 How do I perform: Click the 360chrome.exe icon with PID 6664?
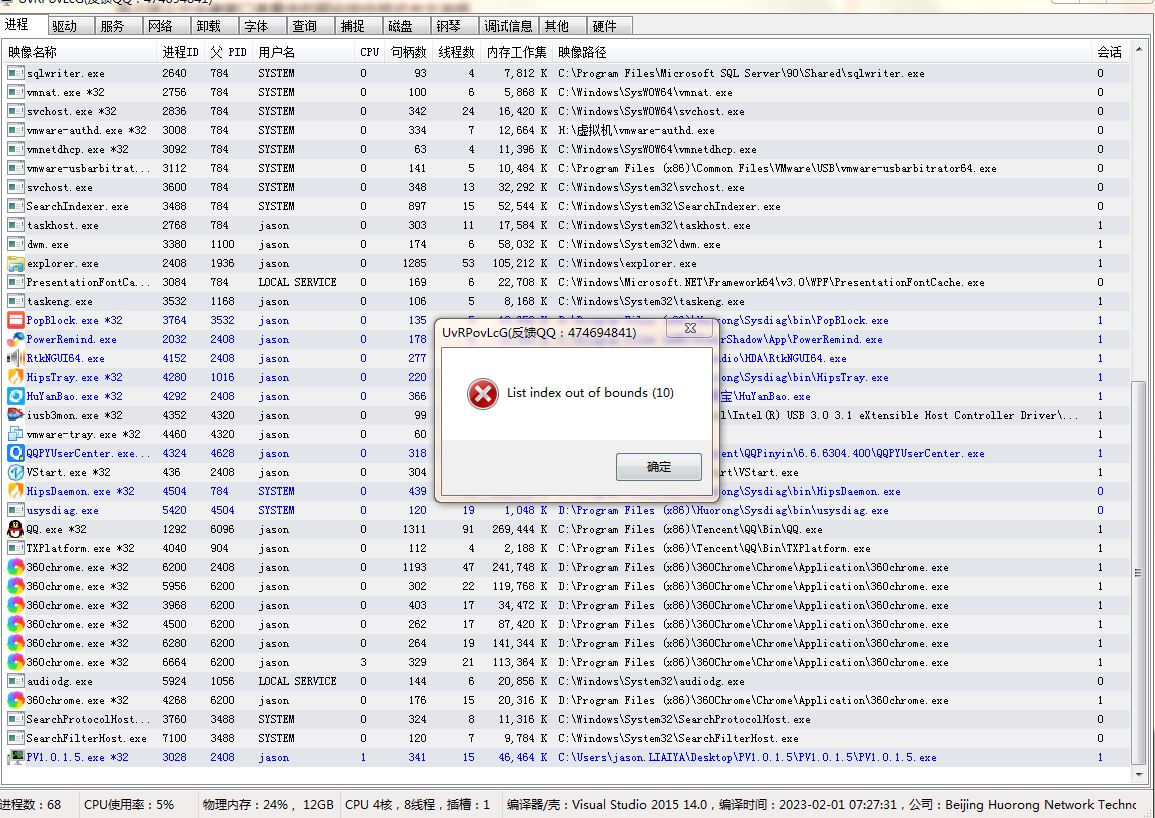15,662
